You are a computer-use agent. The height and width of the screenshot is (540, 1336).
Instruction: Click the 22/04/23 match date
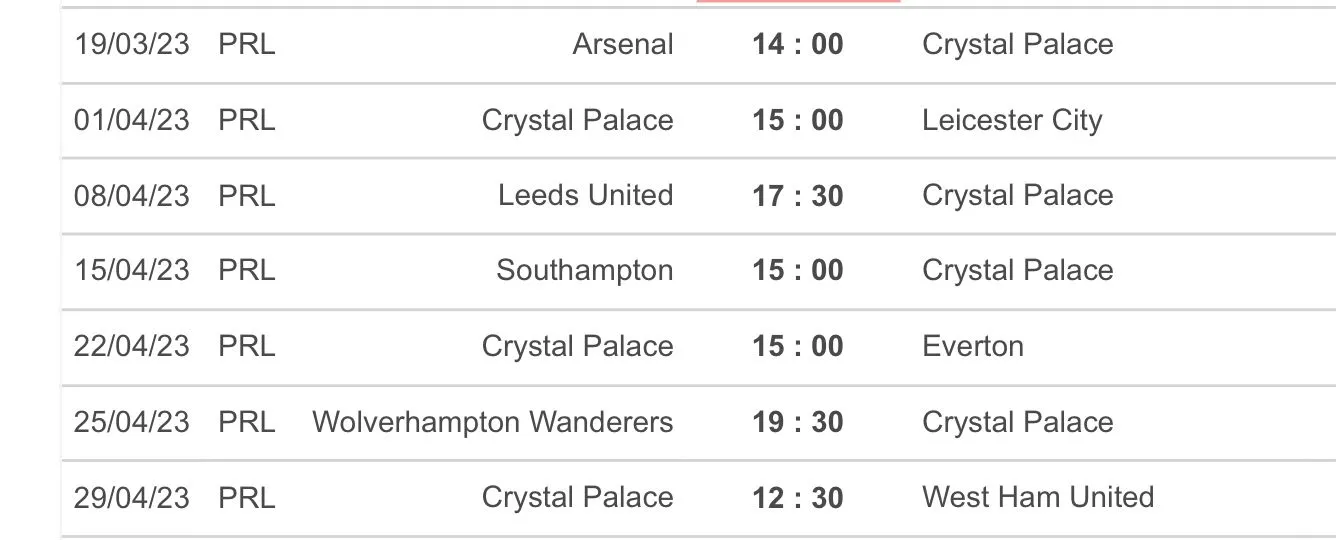(131, 346)
